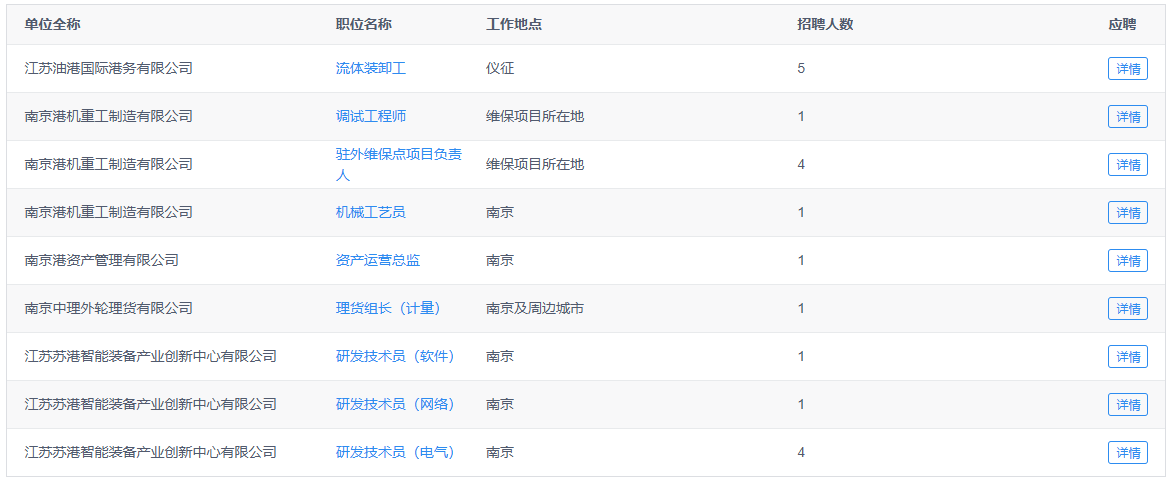1170x480 pixels.
Task: Click 详情 button for 理货组长（计量） row
Action: point(1127,309)
